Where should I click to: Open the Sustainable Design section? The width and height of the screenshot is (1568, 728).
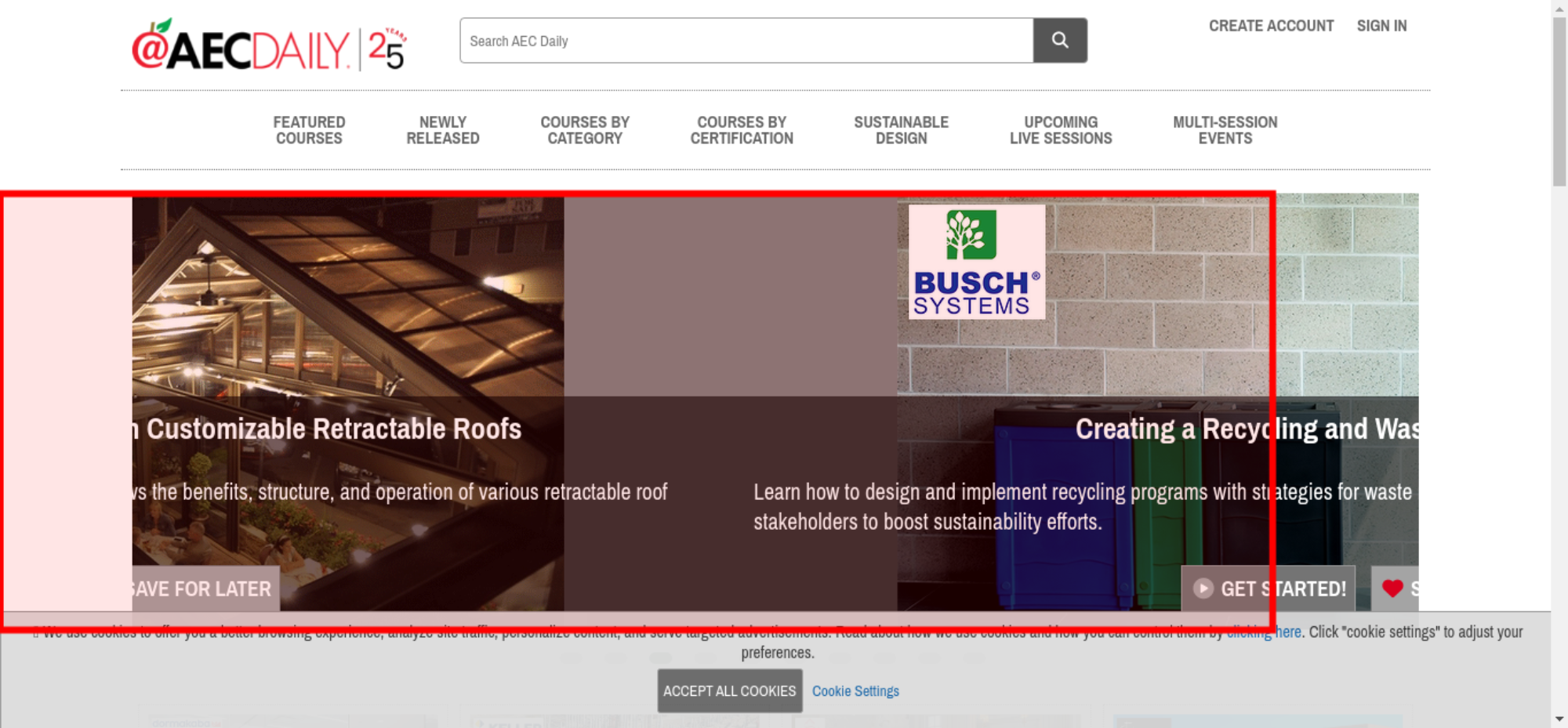(x=901, y=130)
